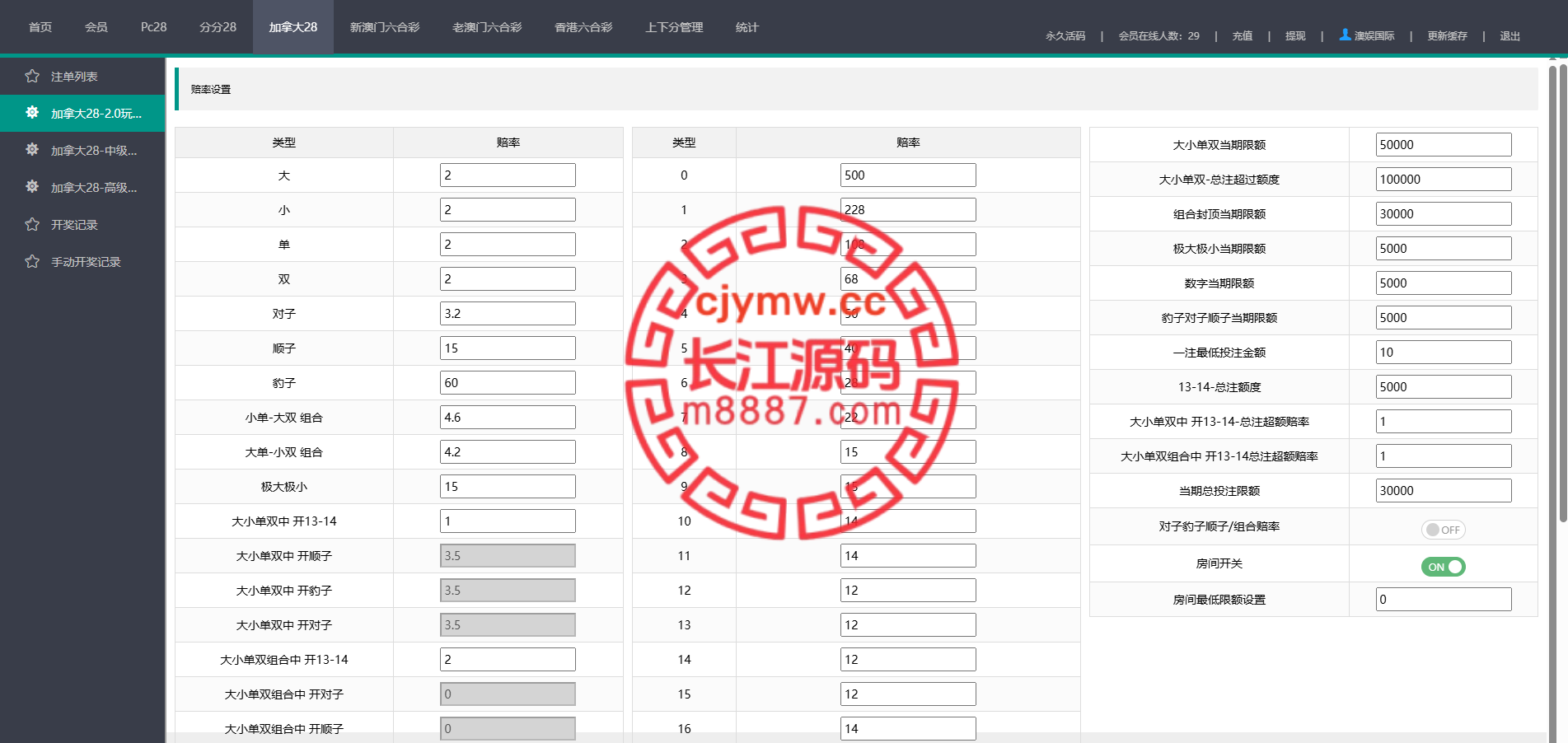The height and width of the screenshot is (743, 1568).
Task: Click the 充值 link in header
Action: 1243,35
